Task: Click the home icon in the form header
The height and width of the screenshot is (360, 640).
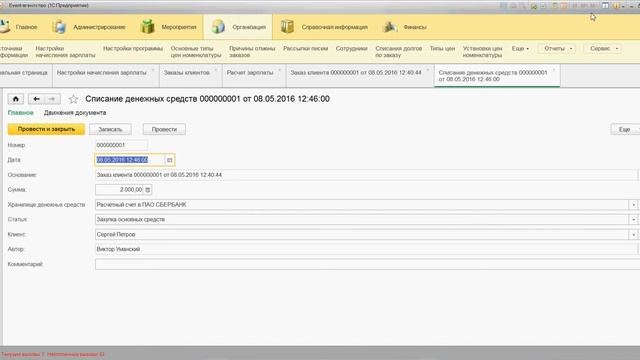Action: [x=16, y=99]
